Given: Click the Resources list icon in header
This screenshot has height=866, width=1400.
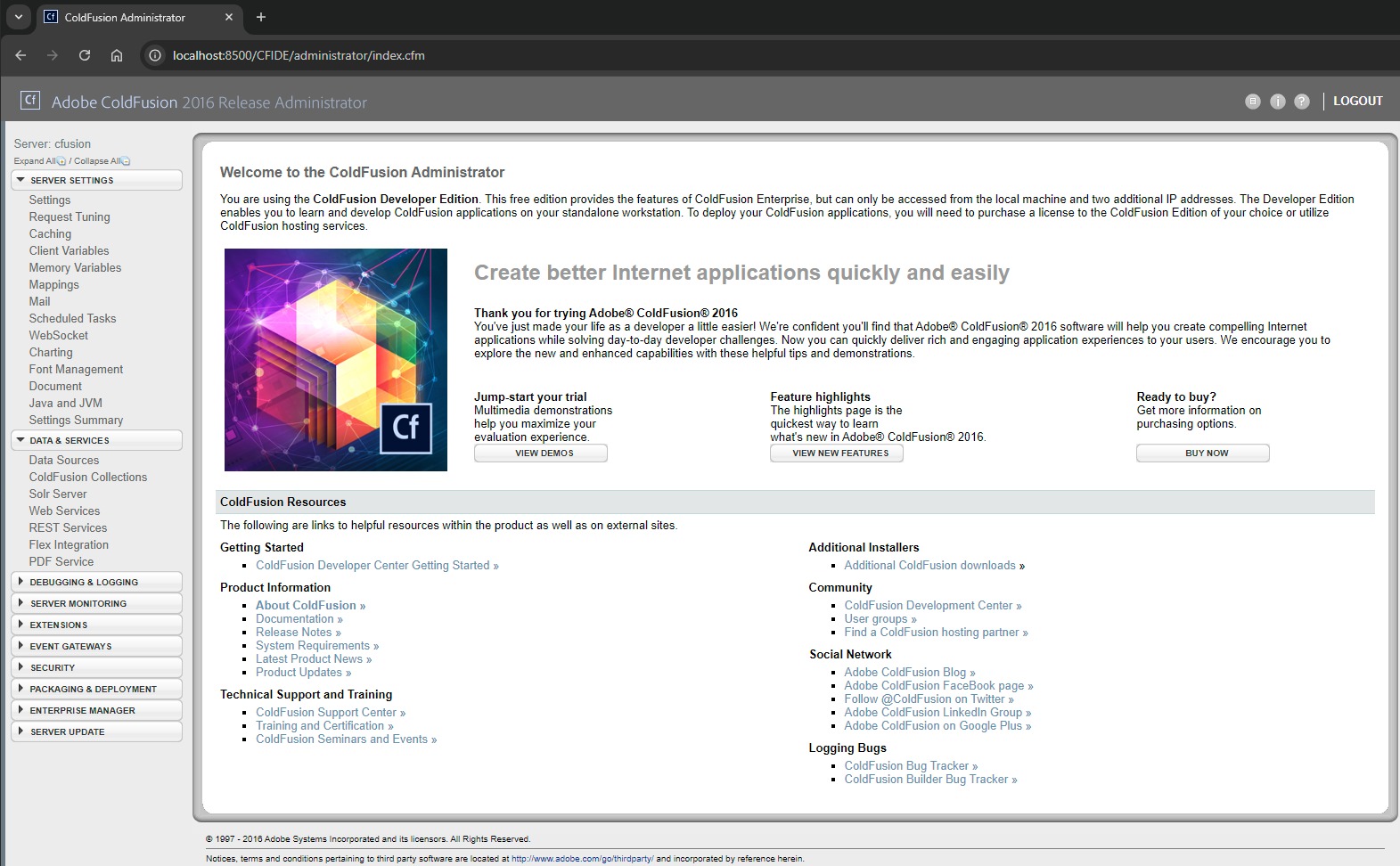Looking at the screenshot, I should [1252, 102].
